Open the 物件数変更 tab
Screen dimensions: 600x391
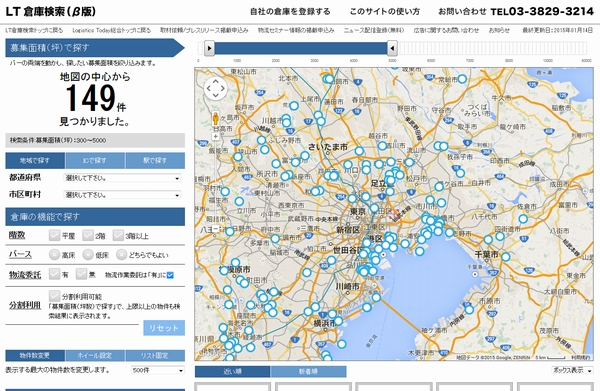[x=35, y=355]
